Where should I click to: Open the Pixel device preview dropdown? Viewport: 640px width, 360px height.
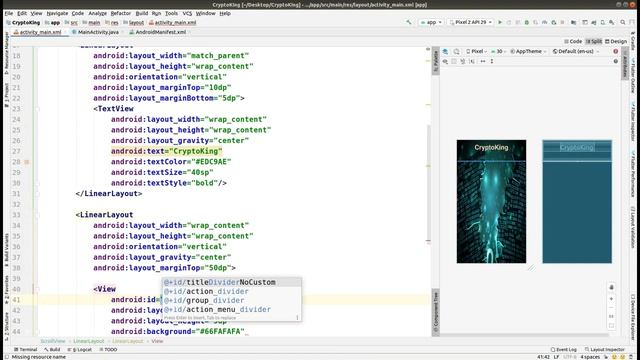476,51
